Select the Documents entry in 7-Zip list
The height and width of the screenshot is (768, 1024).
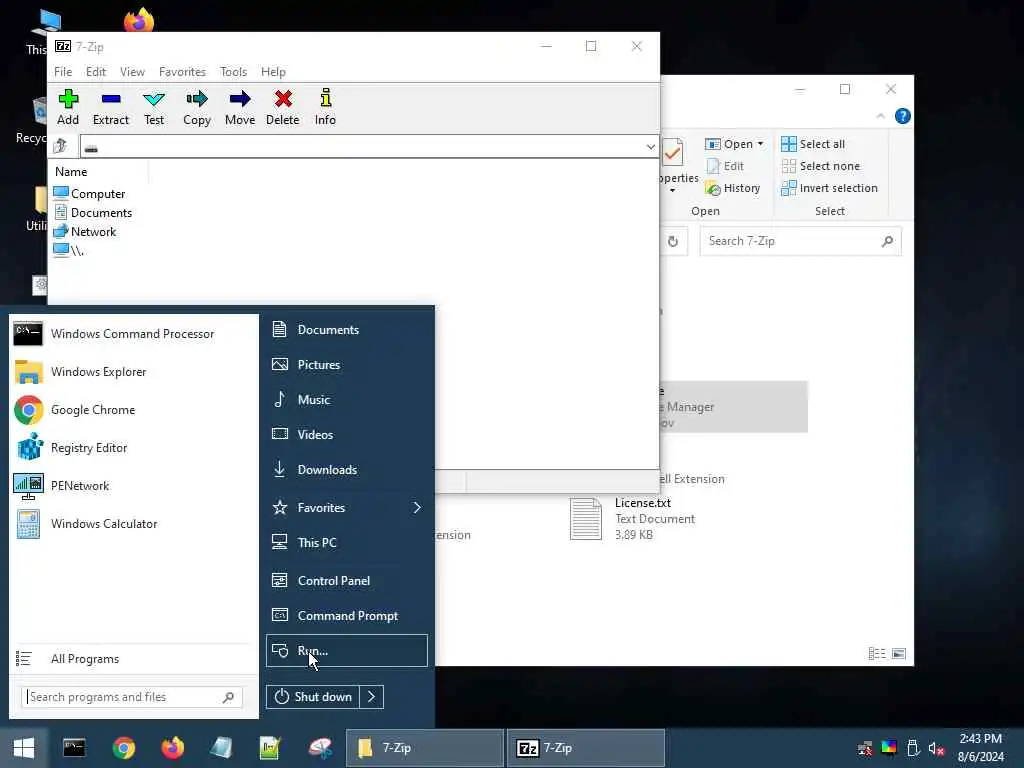click(x=93, y=213)
